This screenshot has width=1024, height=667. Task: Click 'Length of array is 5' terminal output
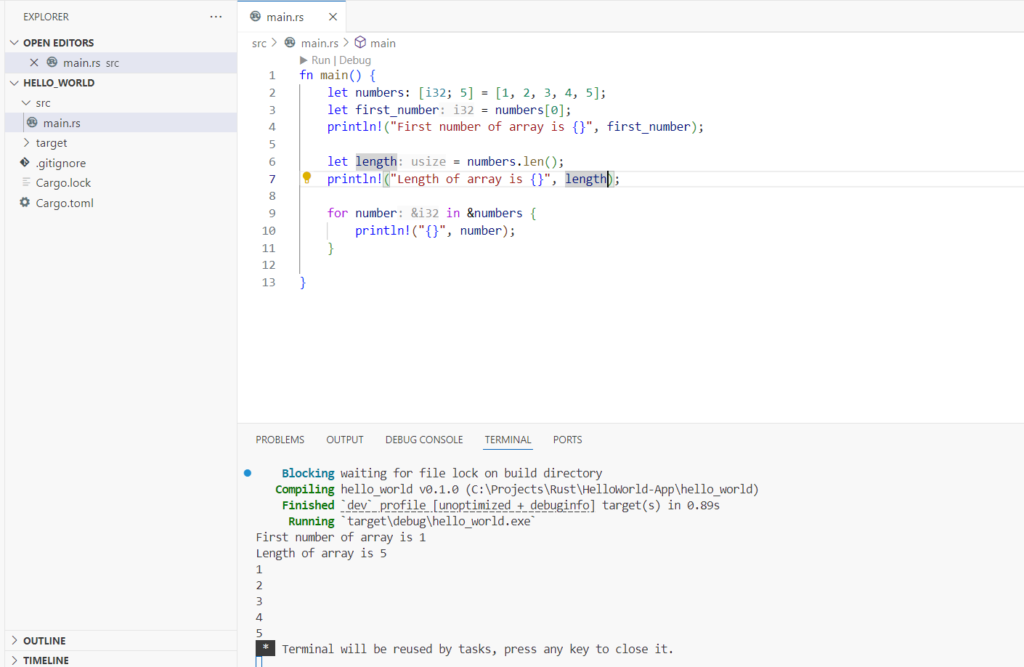click(x=321, y=553)
